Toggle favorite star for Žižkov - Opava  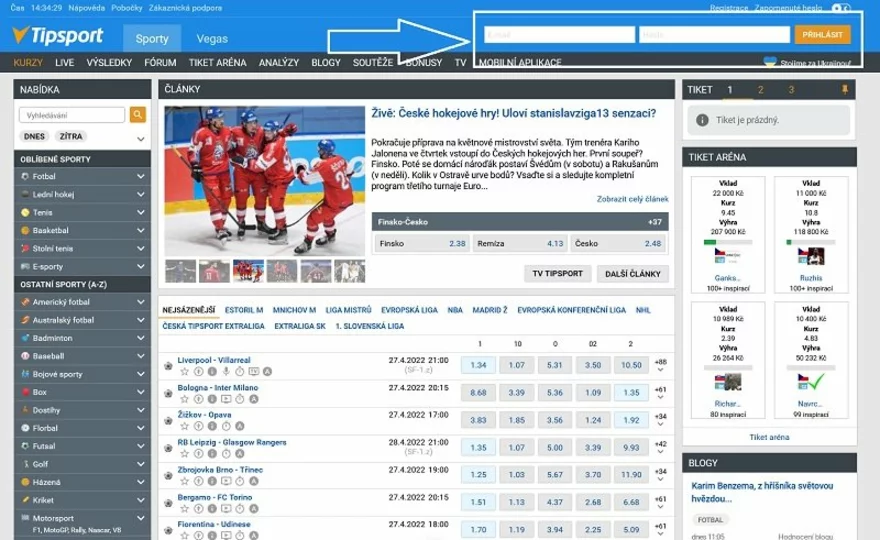tap(184, 426)
